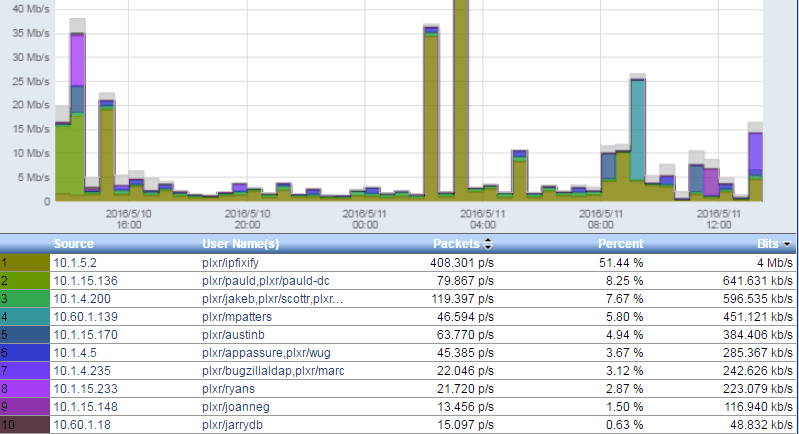Image resolution: width=799 pixels, height=434 pixels.
Task: Select user name plxr/ipfixify
Action: (x=230, y=263)
